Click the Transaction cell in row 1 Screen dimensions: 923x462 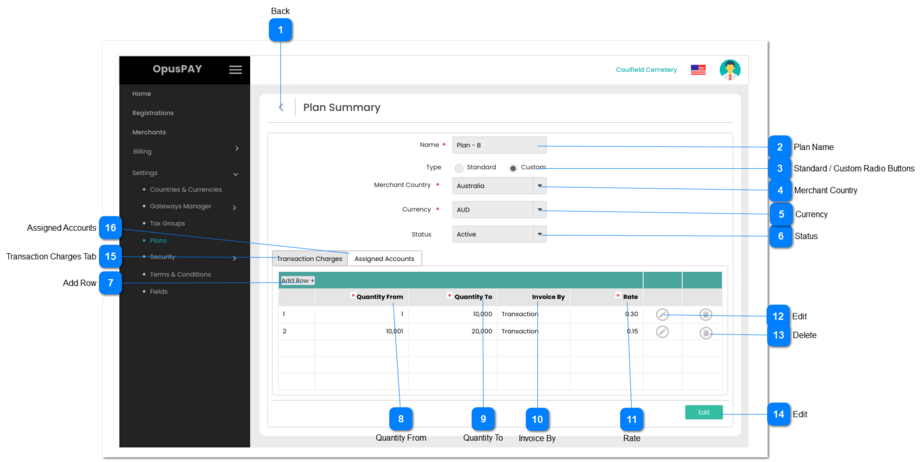tap(520, 314)
